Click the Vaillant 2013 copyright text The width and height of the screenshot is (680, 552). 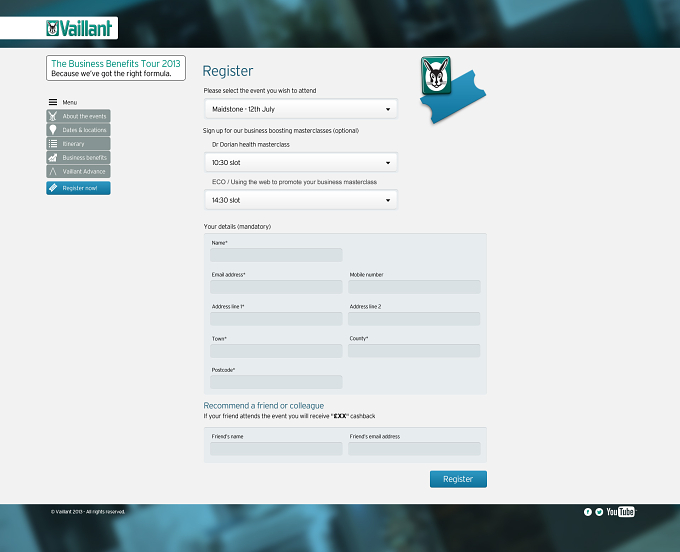pyautogui.click(x=88, y=512)
